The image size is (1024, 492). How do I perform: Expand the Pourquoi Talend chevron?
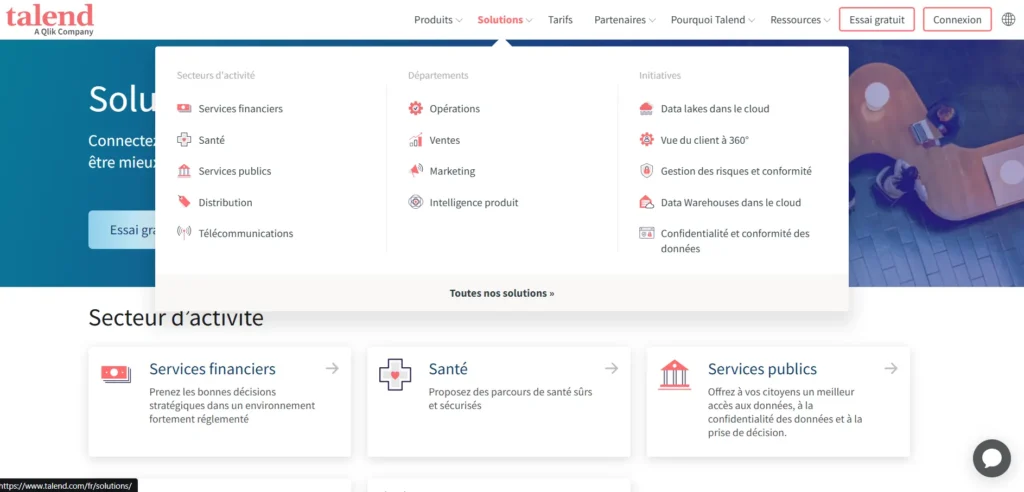pyautogui.click(x=752, y=20)
